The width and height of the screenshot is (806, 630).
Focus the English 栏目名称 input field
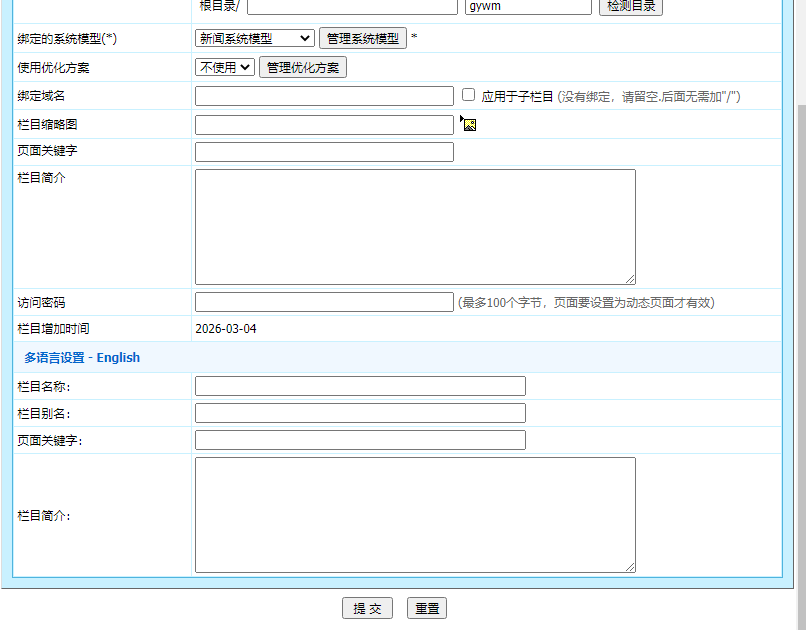point(360,385)
